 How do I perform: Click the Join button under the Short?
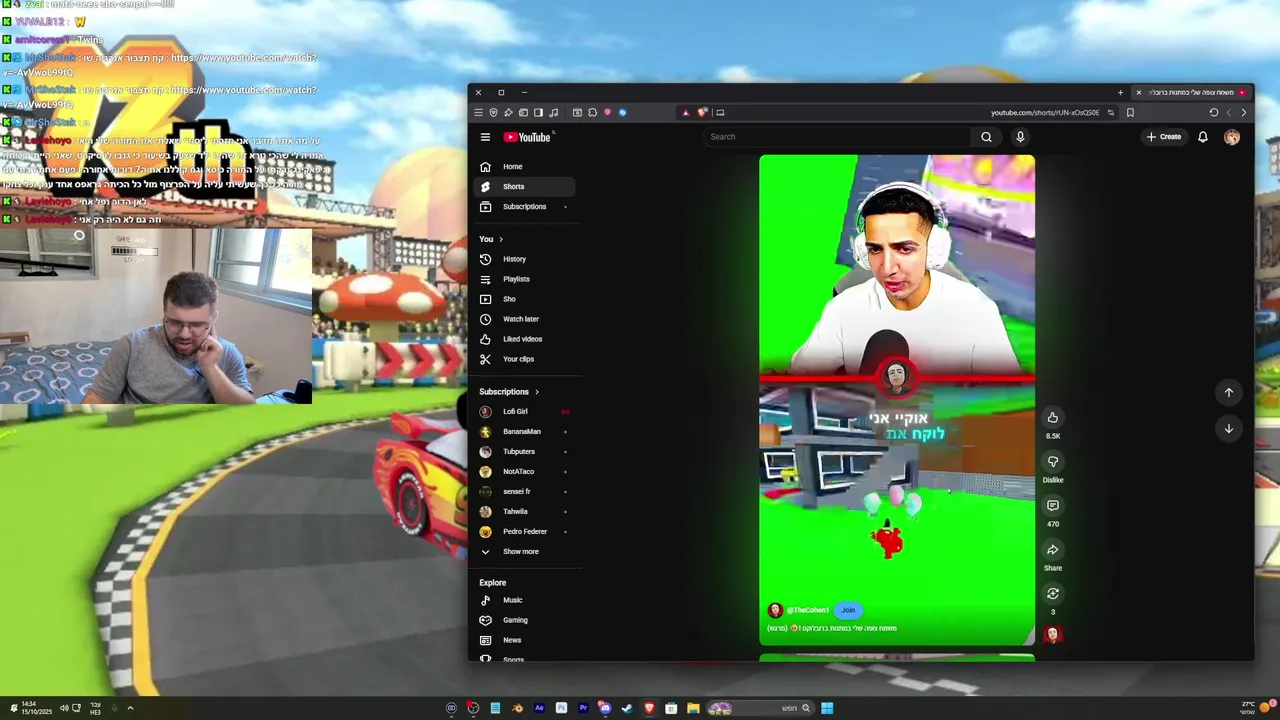[848, 610]
